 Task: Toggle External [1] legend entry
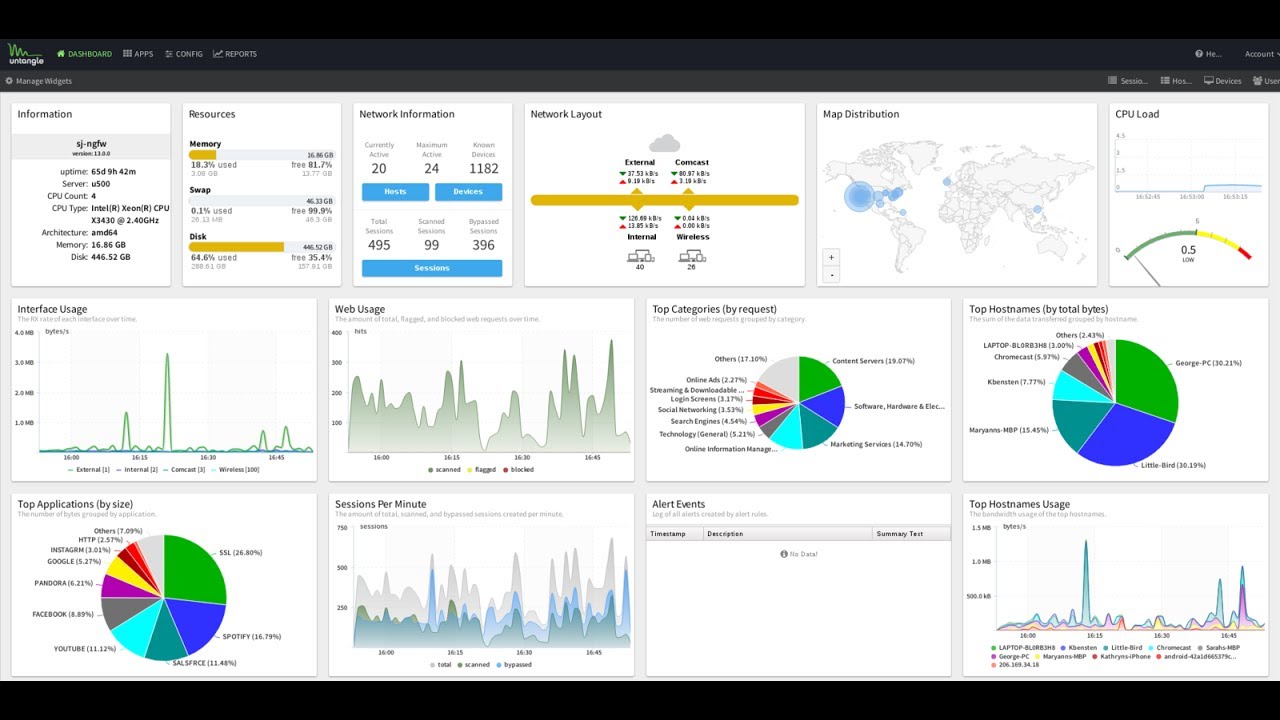[88, 469]
